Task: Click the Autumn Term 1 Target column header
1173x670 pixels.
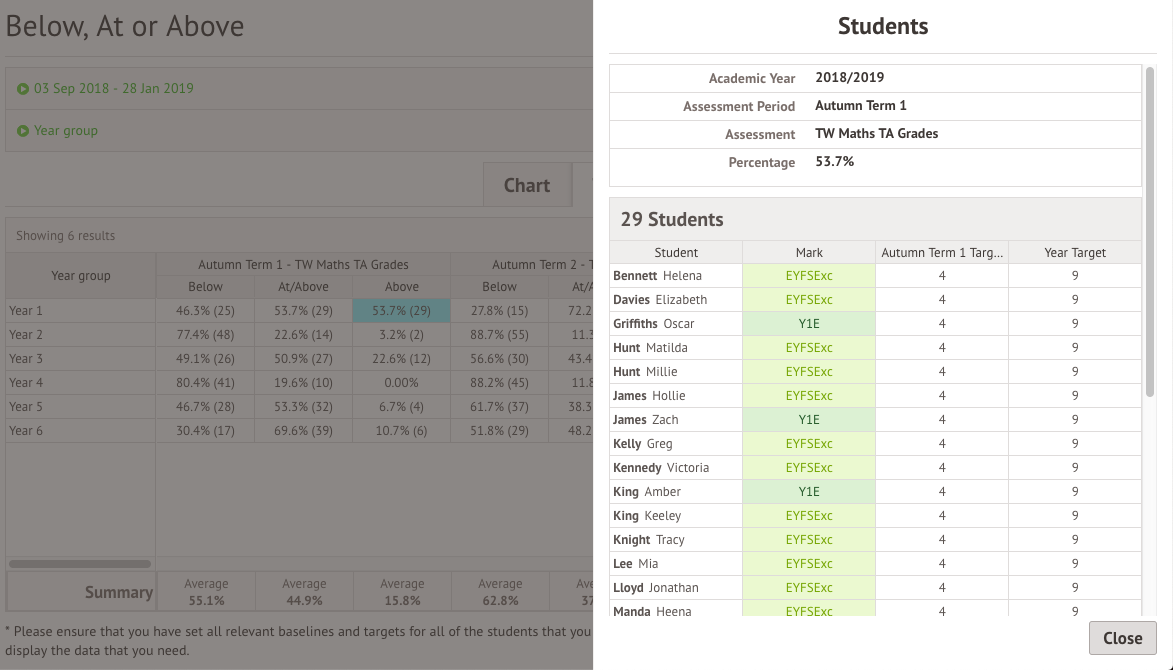Action: 942,252
